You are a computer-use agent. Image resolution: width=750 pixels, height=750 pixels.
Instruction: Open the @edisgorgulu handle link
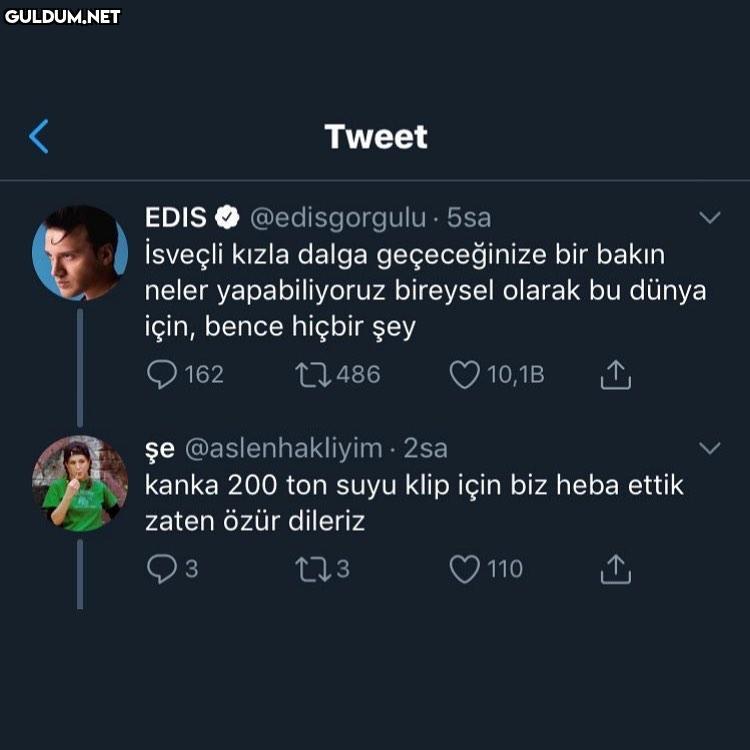pos(337,217)
